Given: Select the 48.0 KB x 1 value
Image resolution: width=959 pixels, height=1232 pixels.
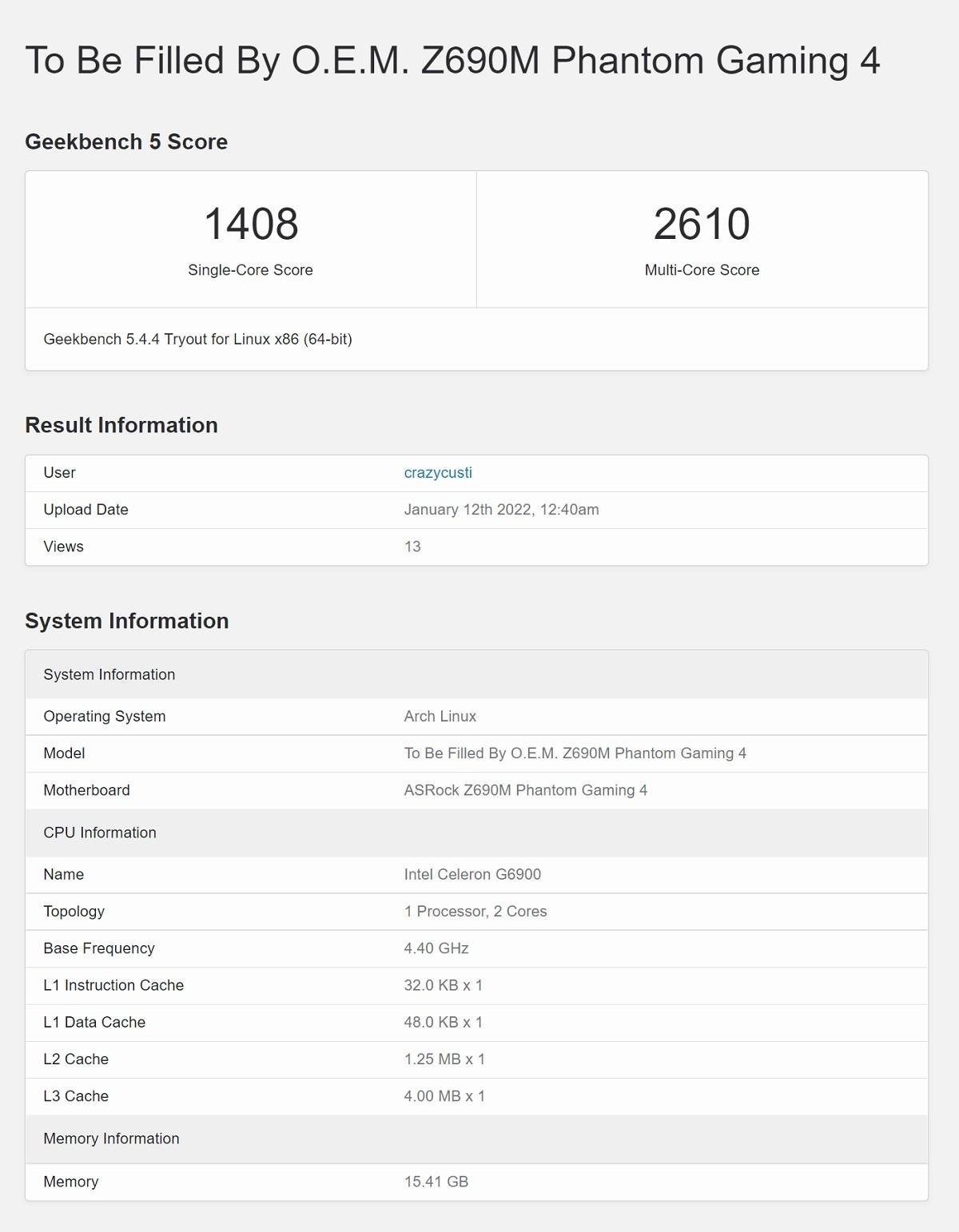Looking at the screenshot, I should [x=444, y=1023].
